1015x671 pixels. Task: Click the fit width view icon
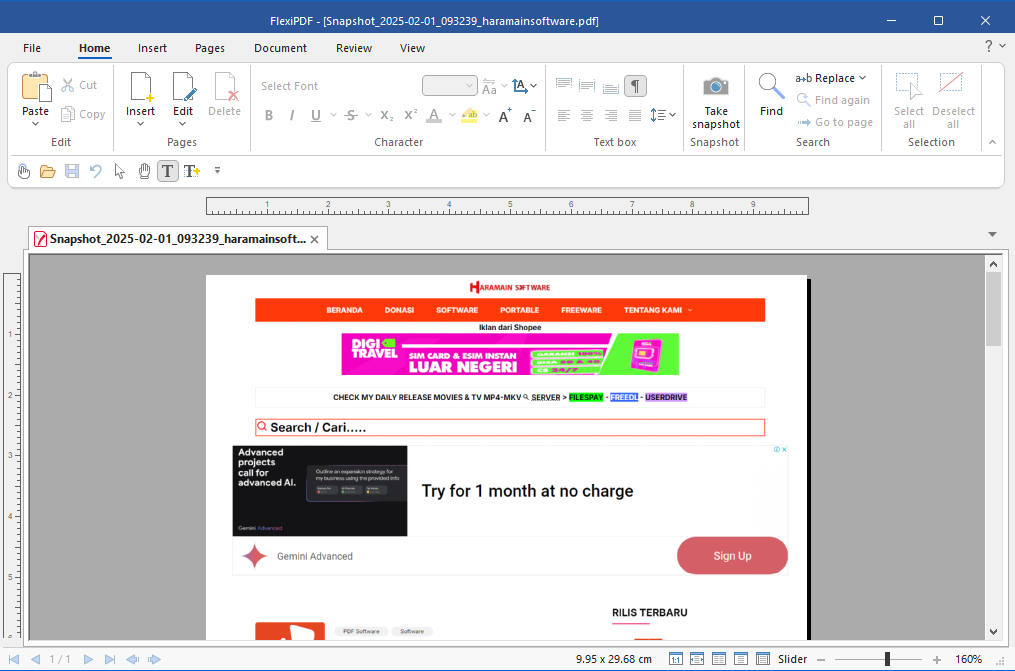697,659
